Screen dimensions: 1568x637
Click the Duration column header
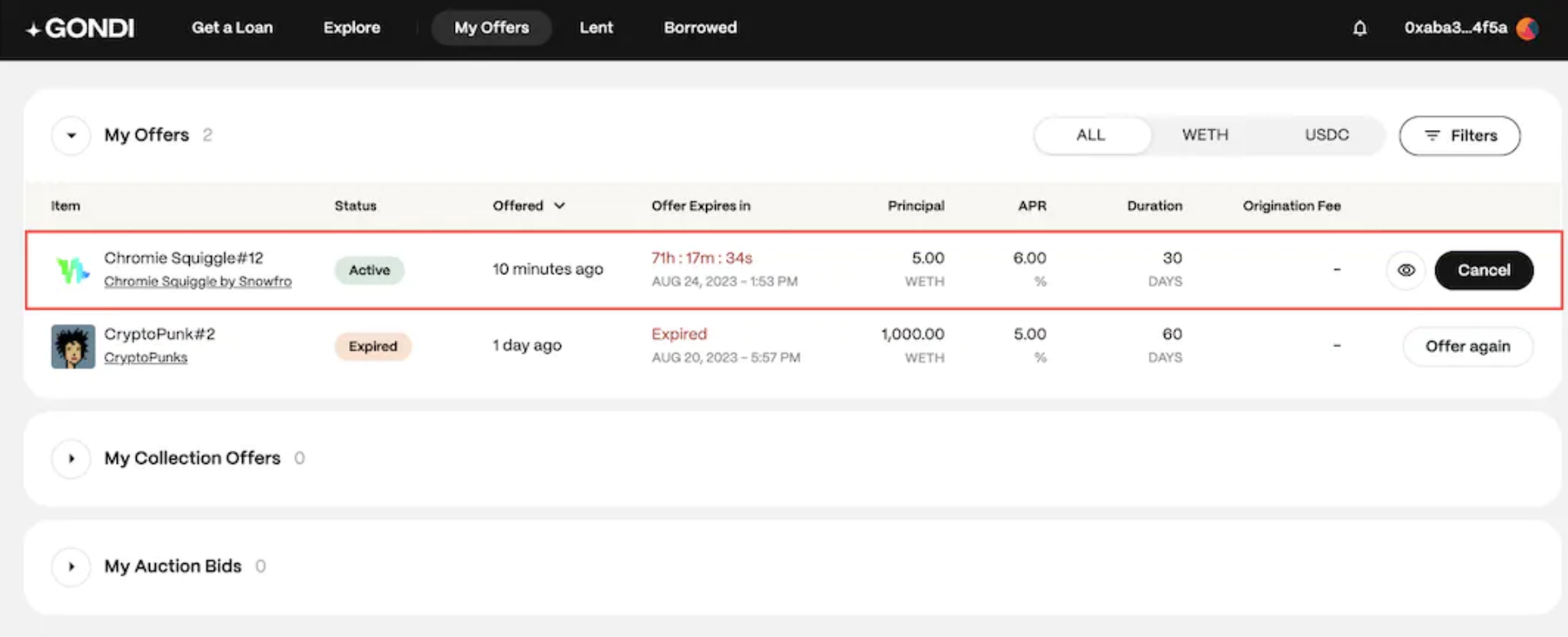pyautogui.click(x=1154, y=205)
